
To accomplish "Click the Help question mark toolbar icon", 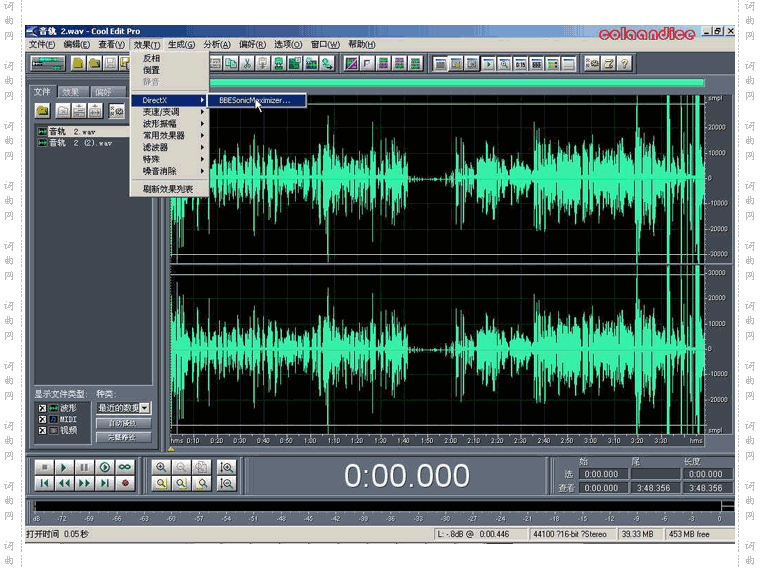I will pos(624,63).
